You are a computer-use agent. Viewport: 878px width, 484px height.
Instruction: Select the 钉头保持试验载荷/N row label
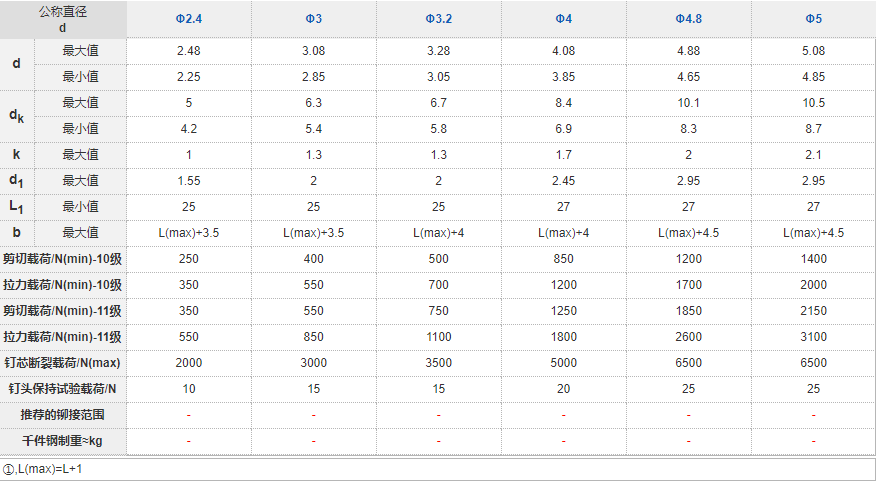coord(63,388)
